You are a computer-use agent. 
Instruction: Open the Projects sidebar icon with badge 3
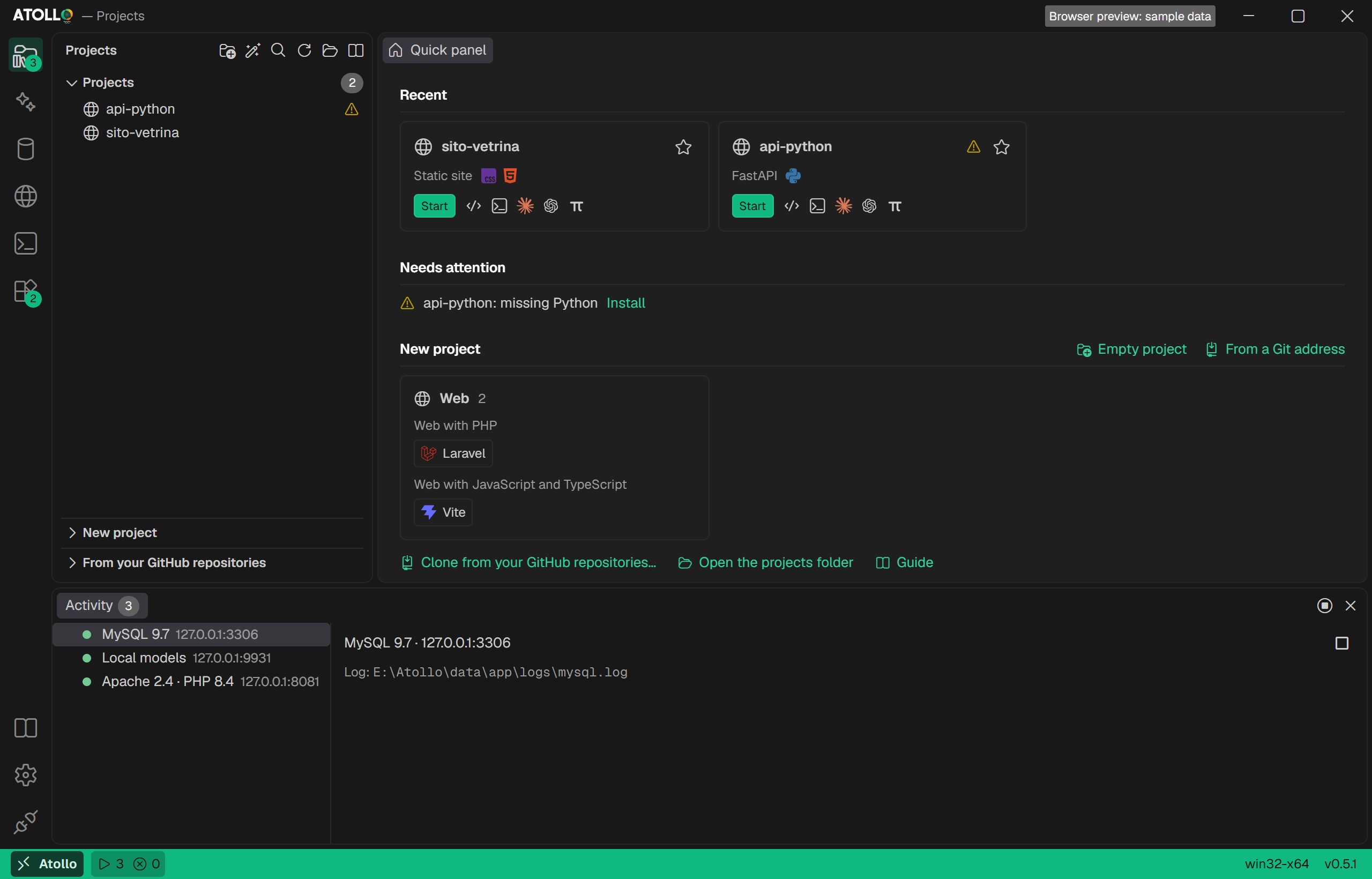click(x=25, y=55)
